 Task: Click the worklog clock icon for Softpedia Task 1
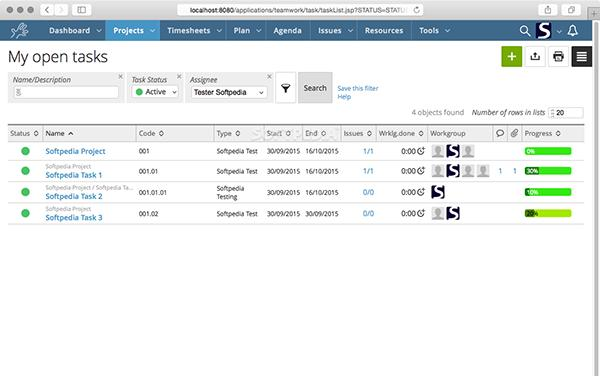point(421,171)
